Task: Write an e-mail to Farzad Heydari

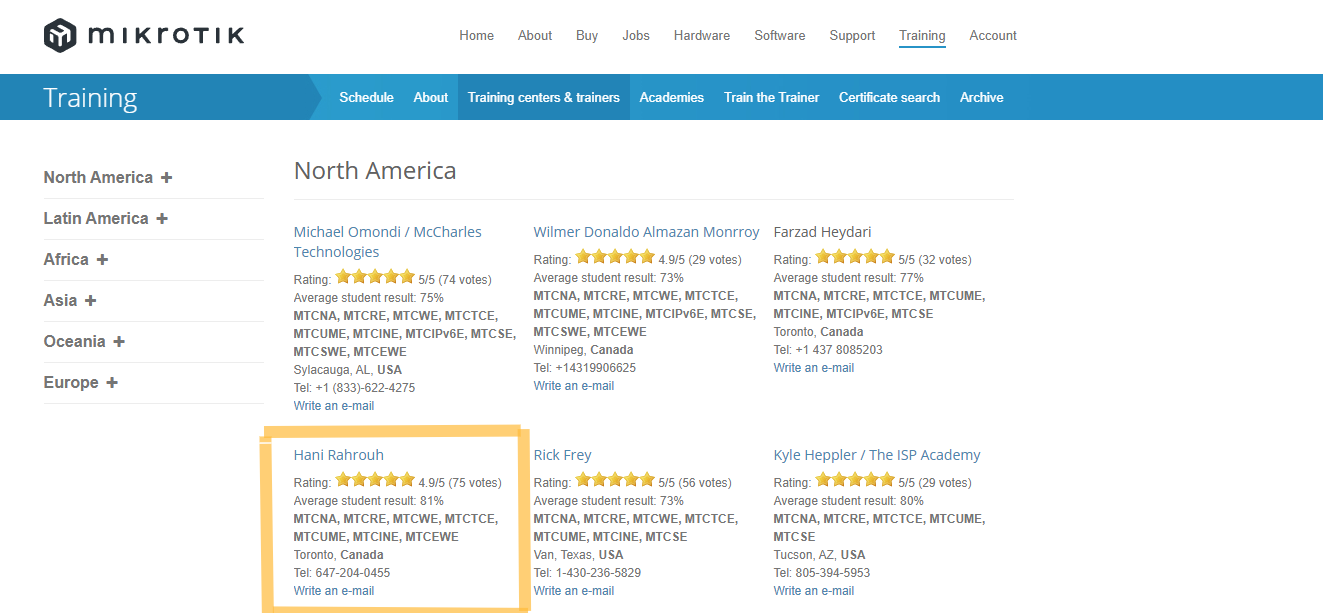Action: 813,368
